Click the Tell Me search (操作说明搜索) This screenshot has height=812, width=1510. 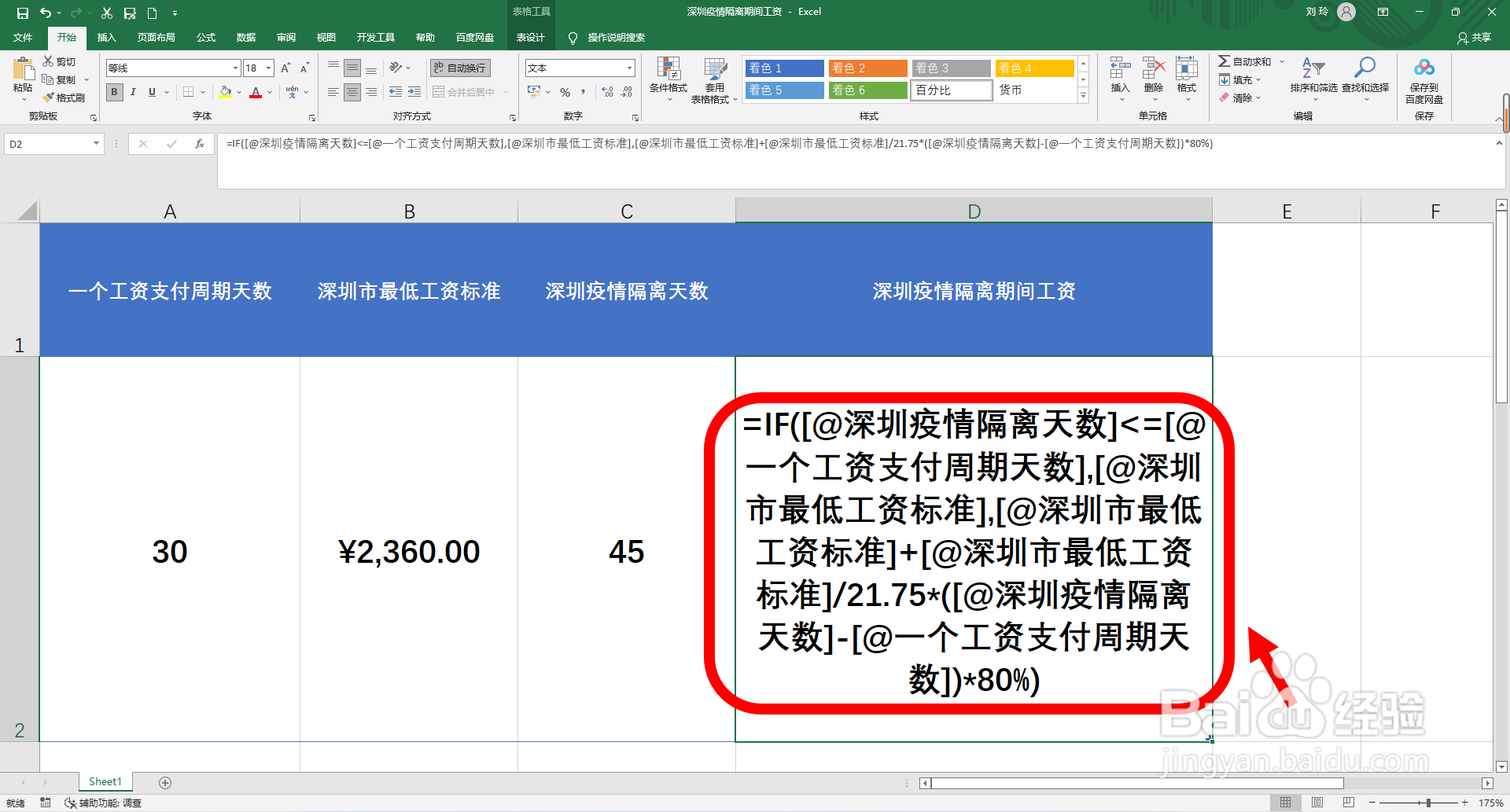[606, 38]
